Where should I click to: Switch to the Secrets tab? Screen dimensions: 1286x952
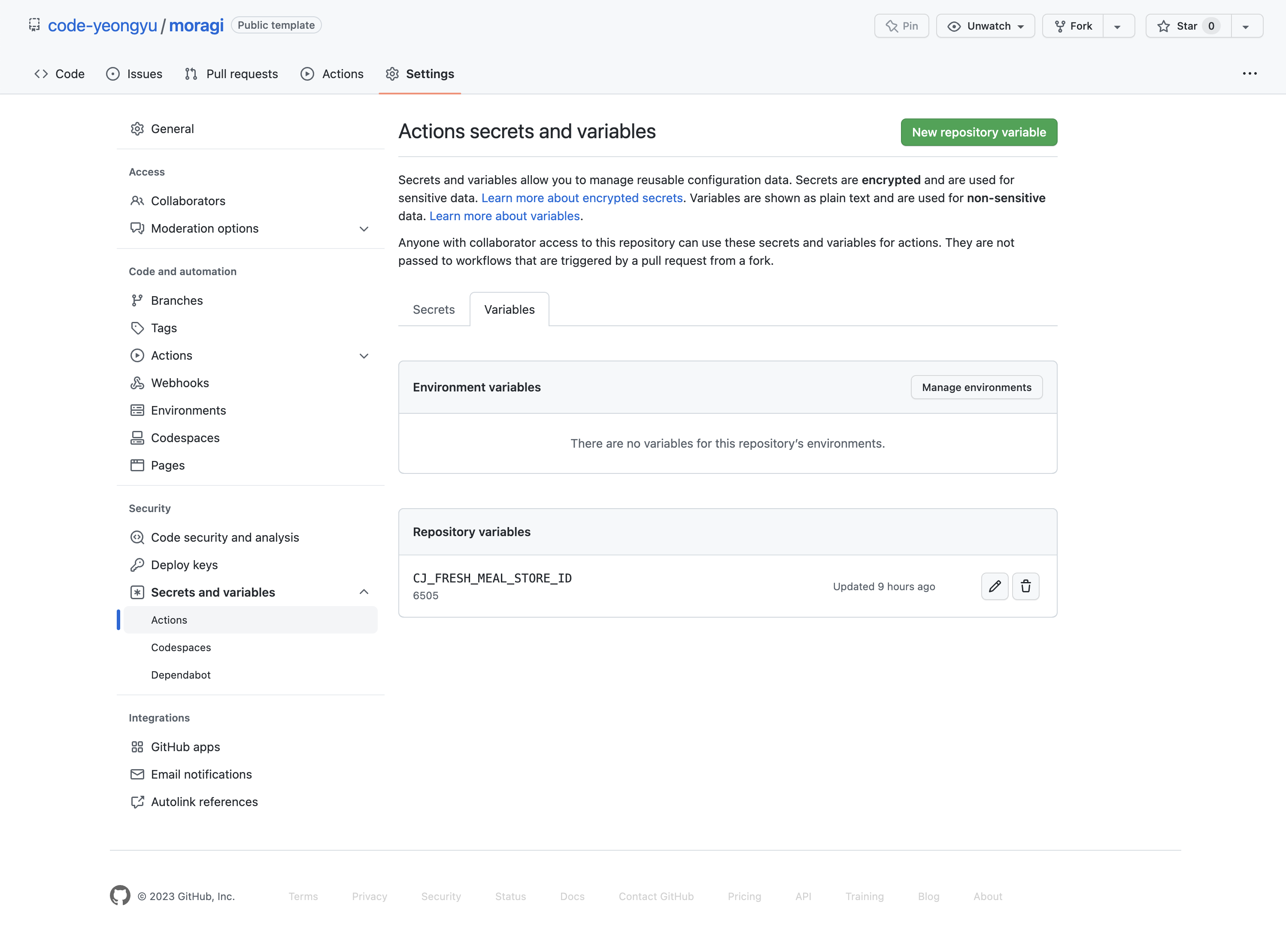pos(433,309)
